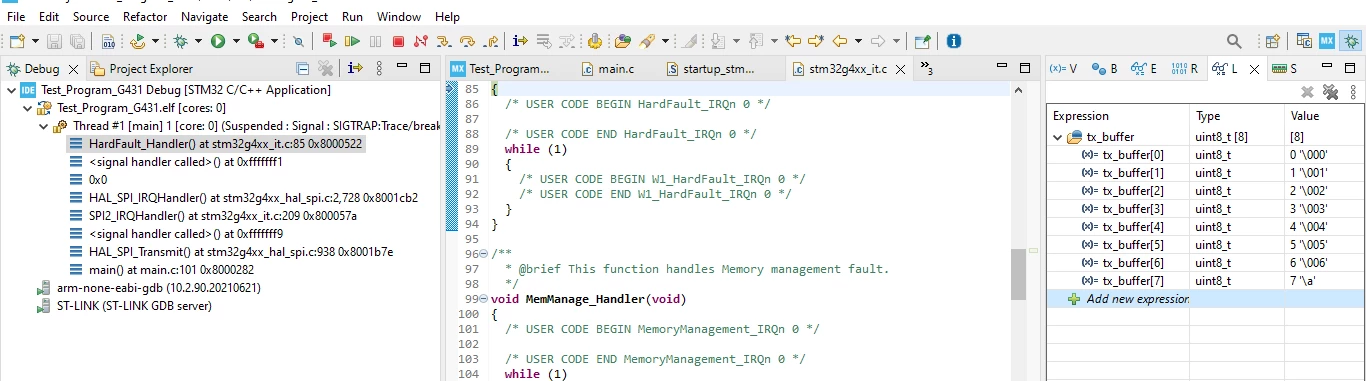1366x381 pixels.
Task: Open dropdown next to Debug bug icon
Action: 198,41
